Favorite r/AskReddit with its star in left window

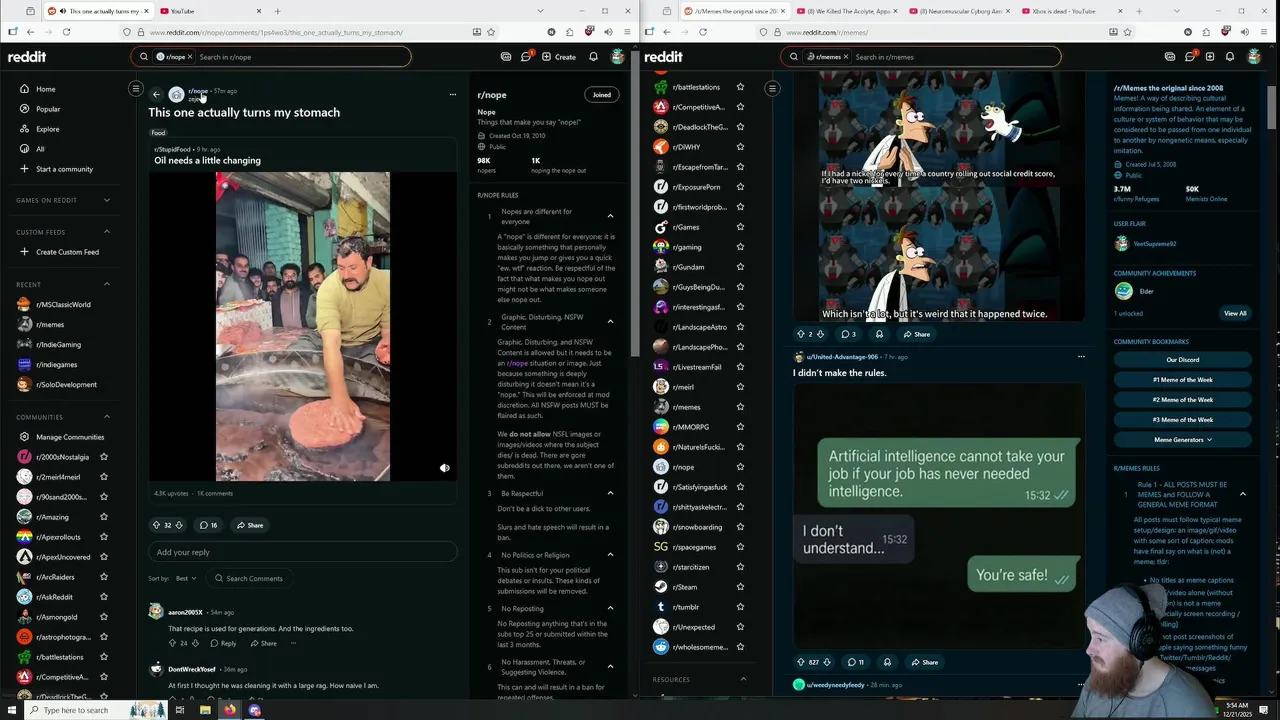(103, 597)
